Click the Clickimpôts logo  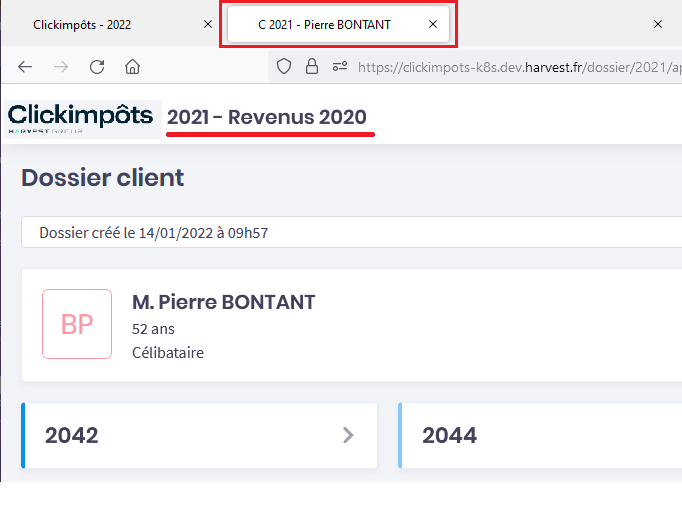pos(81,118)
